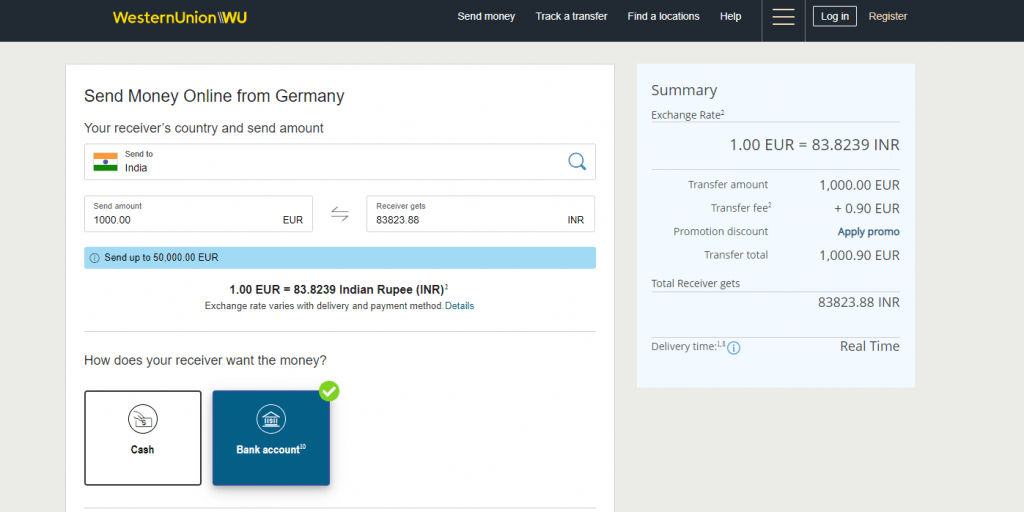Screen dimensions: 1024x512
Task: Open Track a transfer page
Action: (x=571, y=16)
